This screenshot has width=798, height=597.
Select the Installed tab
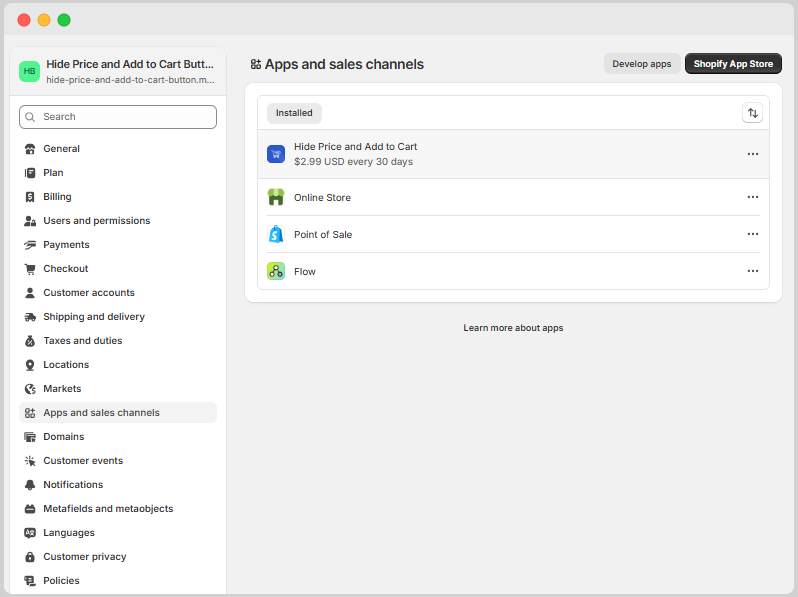(294, 113)
